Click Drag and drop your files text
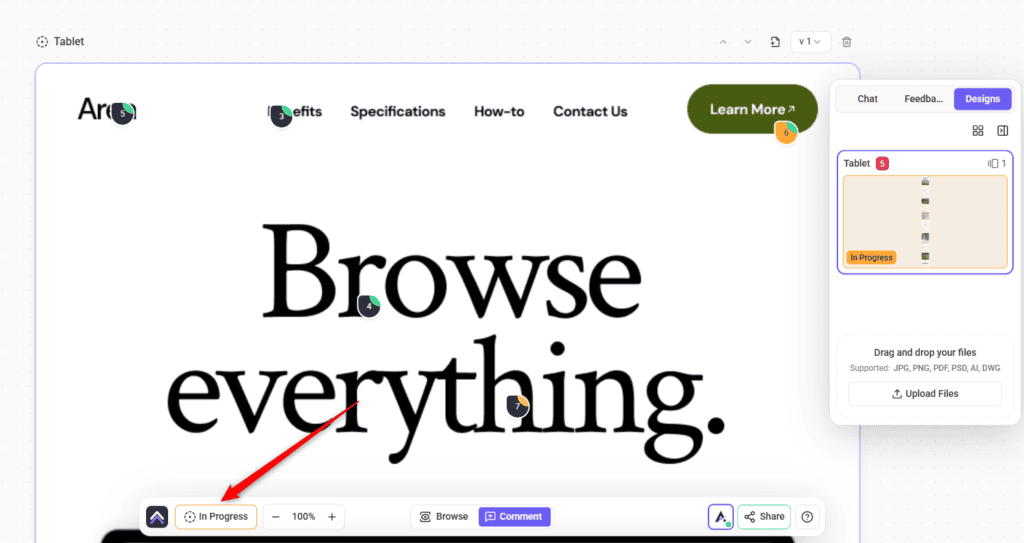 pos(925,352)
